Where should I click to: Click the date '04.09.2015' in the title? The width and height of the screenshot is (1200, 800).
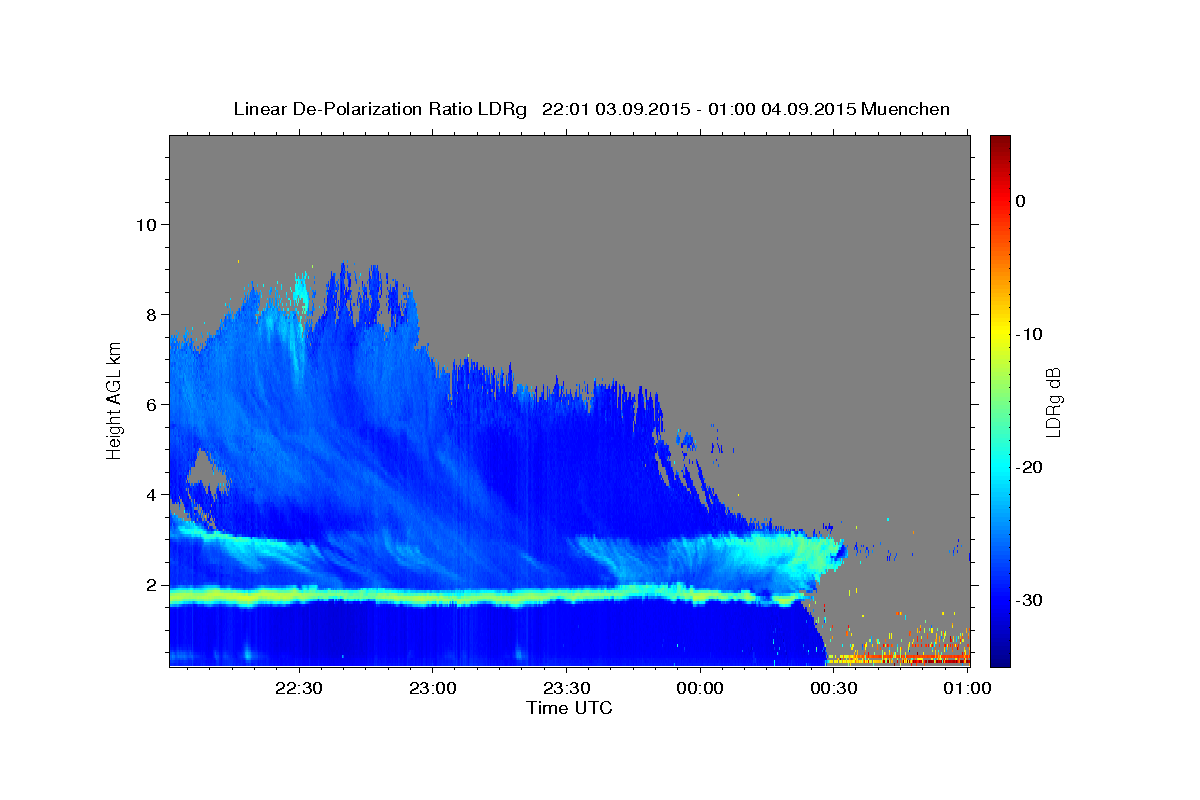coord(808,109)
